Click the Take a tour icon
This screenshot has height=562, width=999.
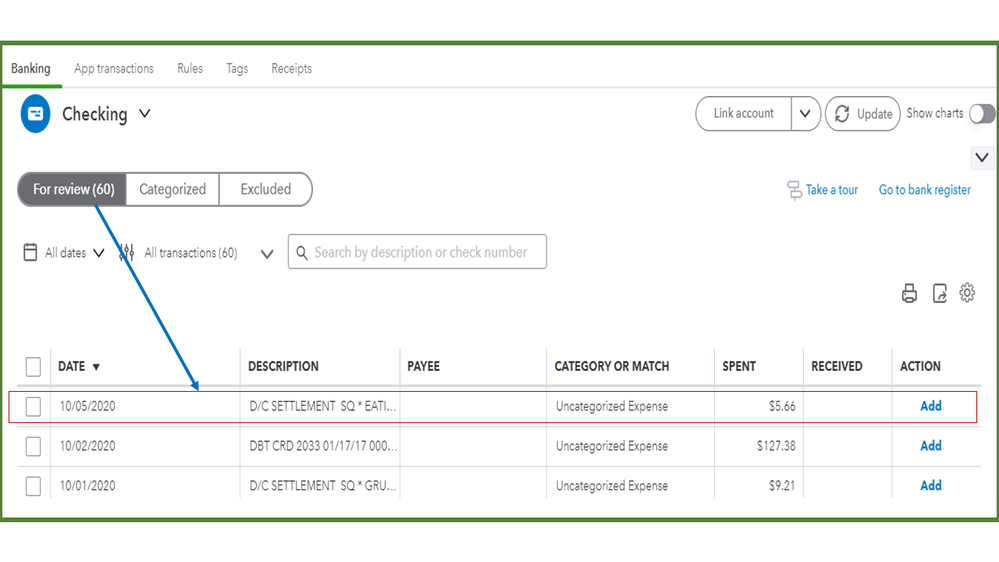click(x=795, y=190)
